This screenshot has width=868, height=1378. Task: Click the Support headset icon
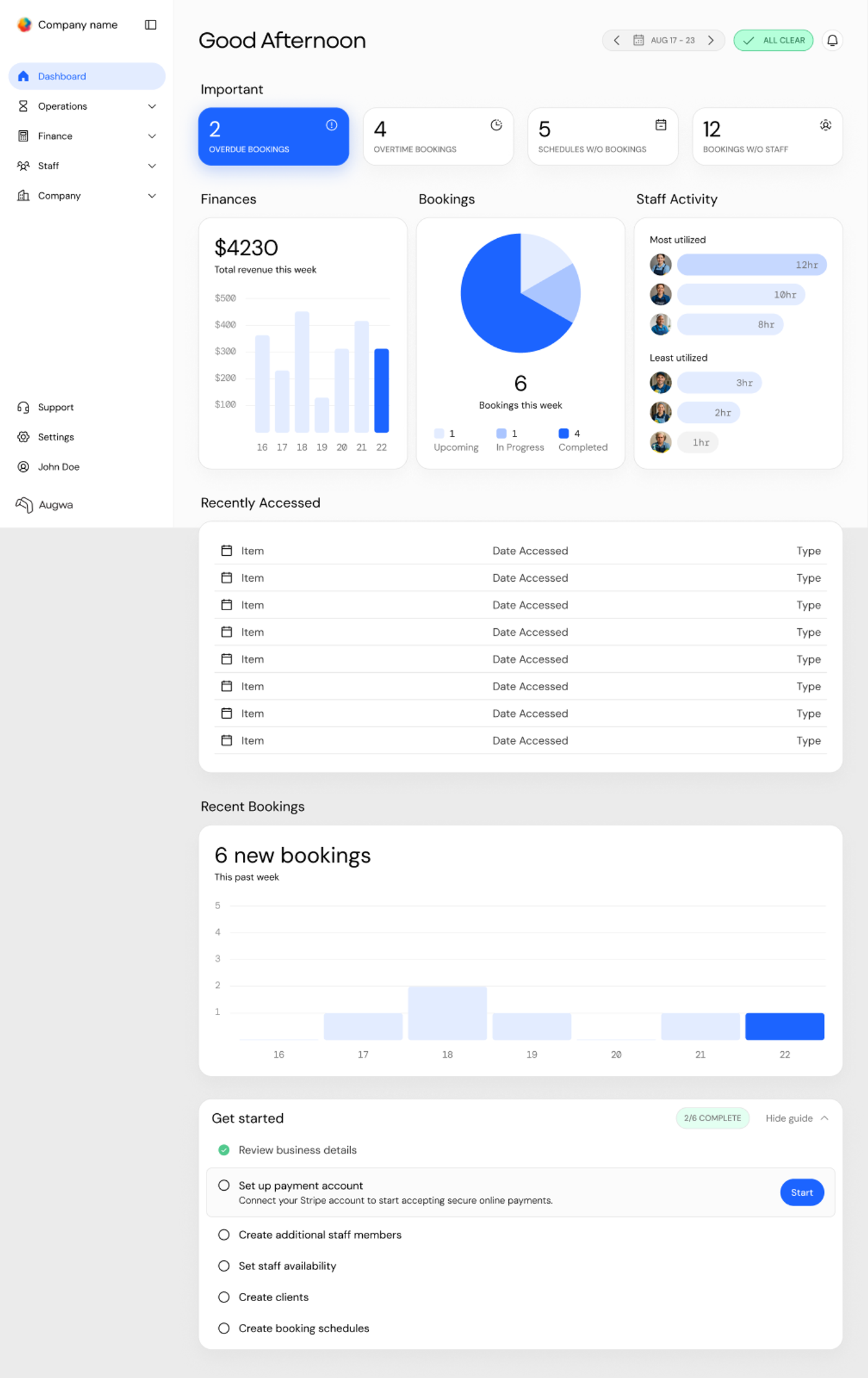(x=24, y=407)
